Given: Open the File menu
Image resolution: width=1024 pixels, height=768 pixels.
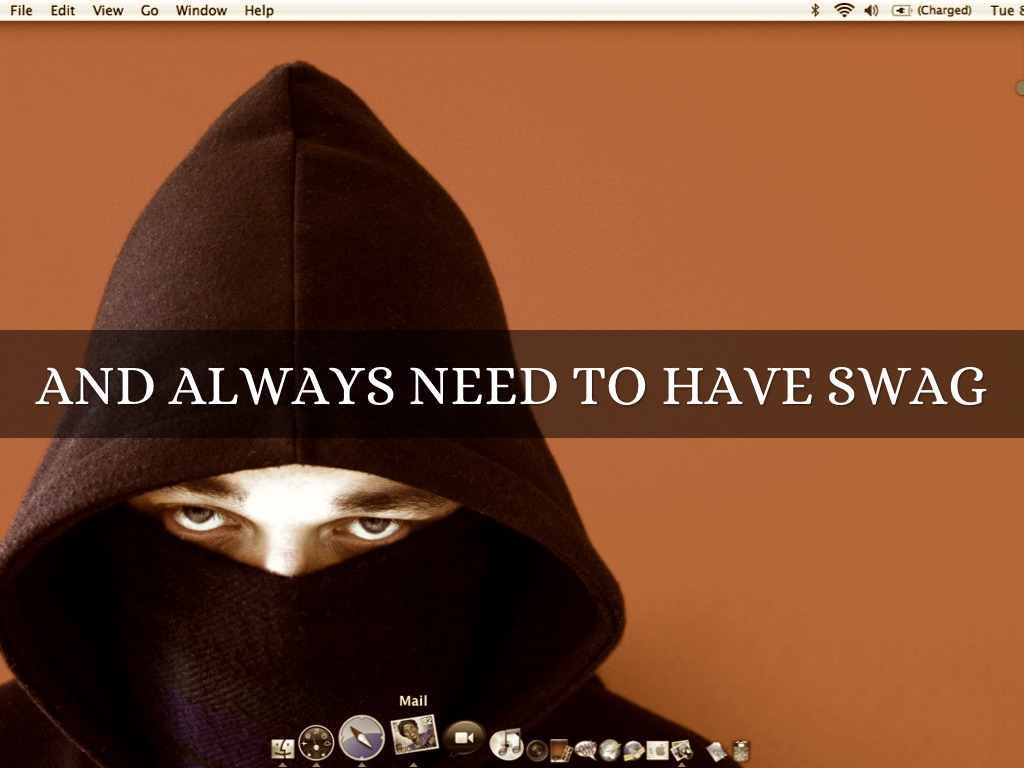Looking at the screenshot, I should coord(21,10).
